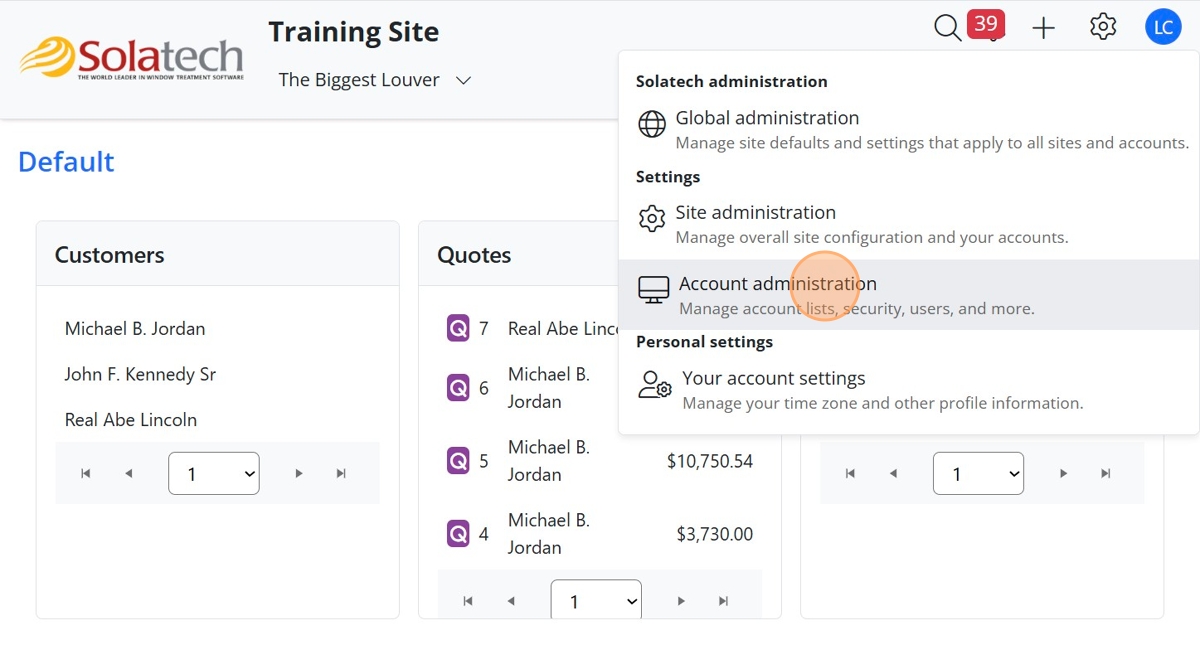Open the right panel page number dropdown
Image resolution: width=1200 pixels, height=669 pixels.
pyautogui.click(x=978, y=473)
